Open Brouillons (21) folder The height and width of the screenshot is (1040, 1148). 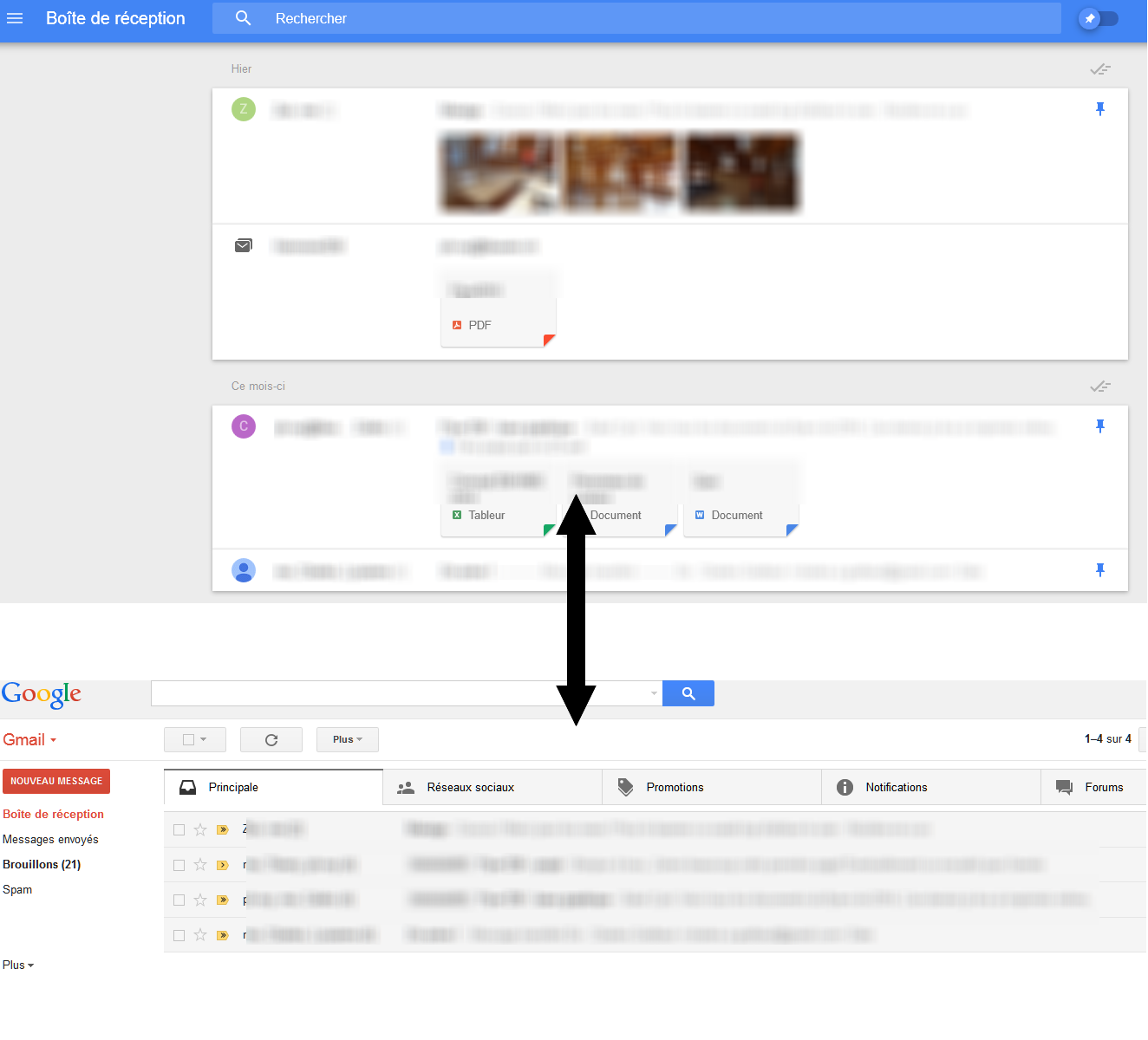42,864
